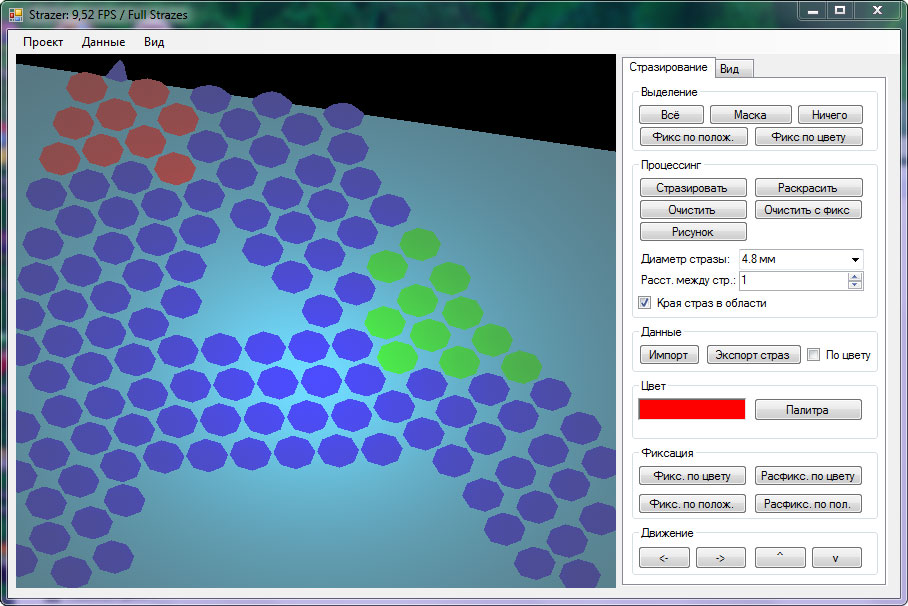Increase the 'Расст. между стр.' spinner value
The image size is (908, 606).
pyautogui.click(x=855, y=277)
